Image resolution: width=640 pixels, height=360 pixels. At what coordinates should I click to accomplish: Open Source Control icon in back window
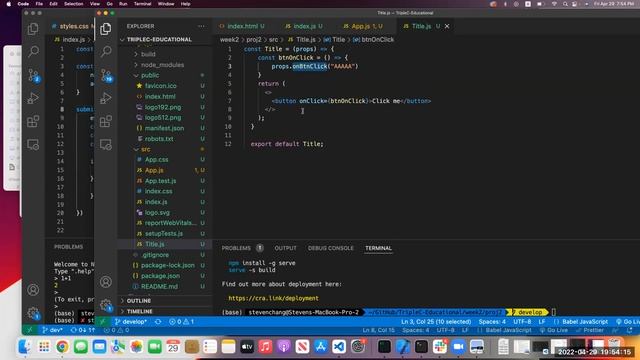coord(33,75)
